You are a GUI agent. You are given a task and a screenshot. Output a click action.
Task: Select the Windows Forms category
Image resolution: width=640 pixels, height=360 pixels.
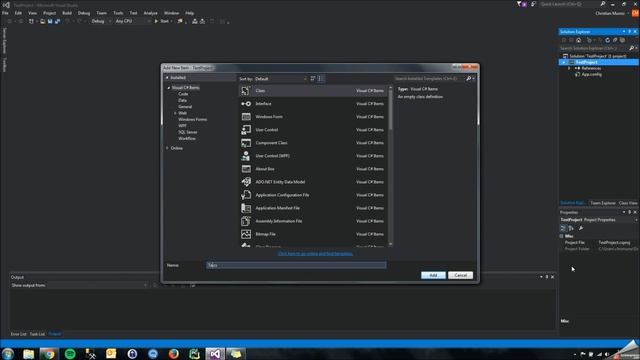192,120
